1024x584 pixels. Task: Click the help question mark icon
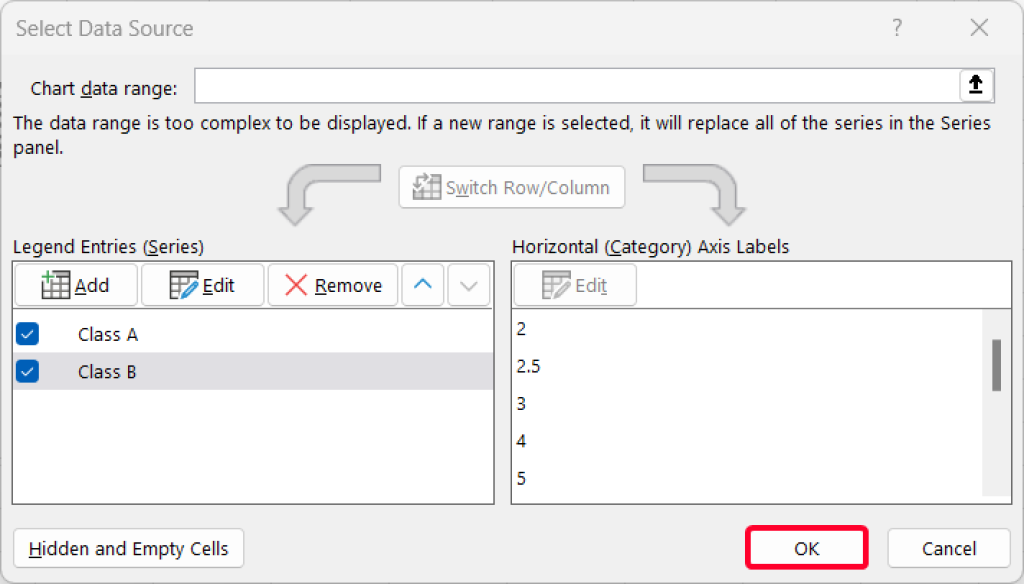[x=897, y=28]
